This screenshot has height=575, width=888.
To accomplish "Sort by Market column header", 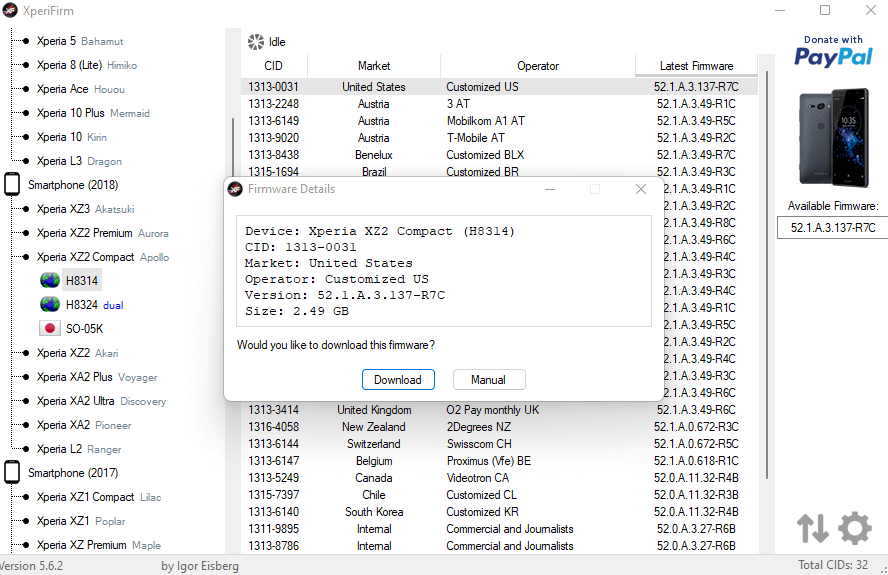I will click(374, 66).
